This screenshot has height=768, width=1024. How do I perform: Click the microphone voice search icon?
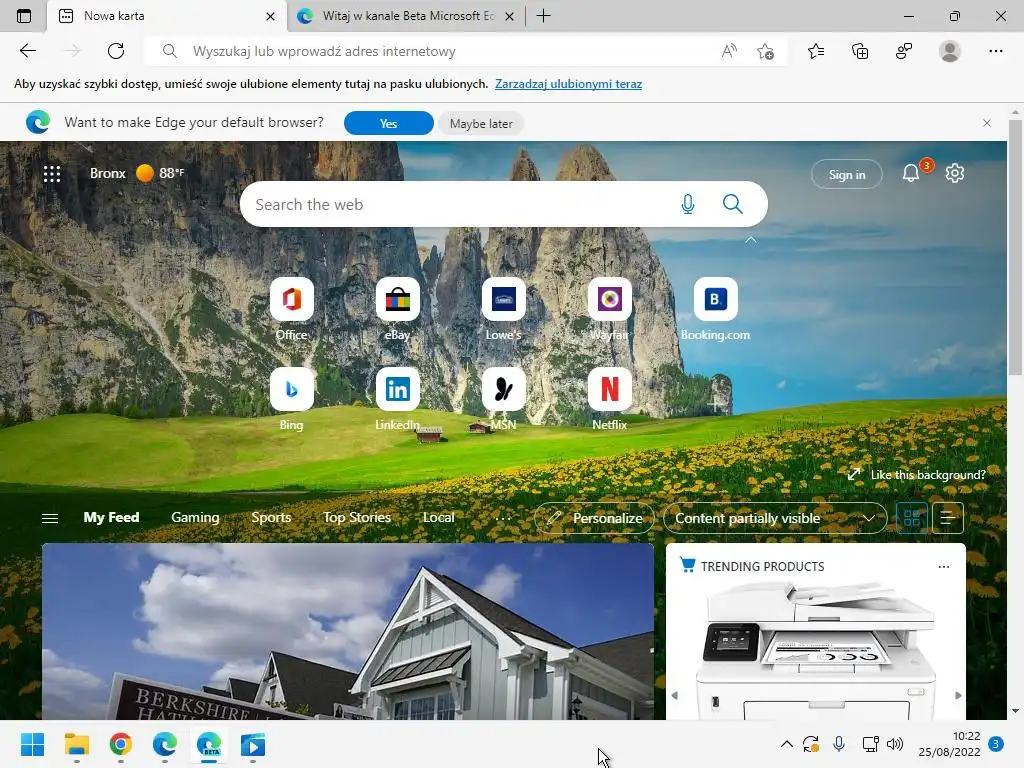point(688,204)
